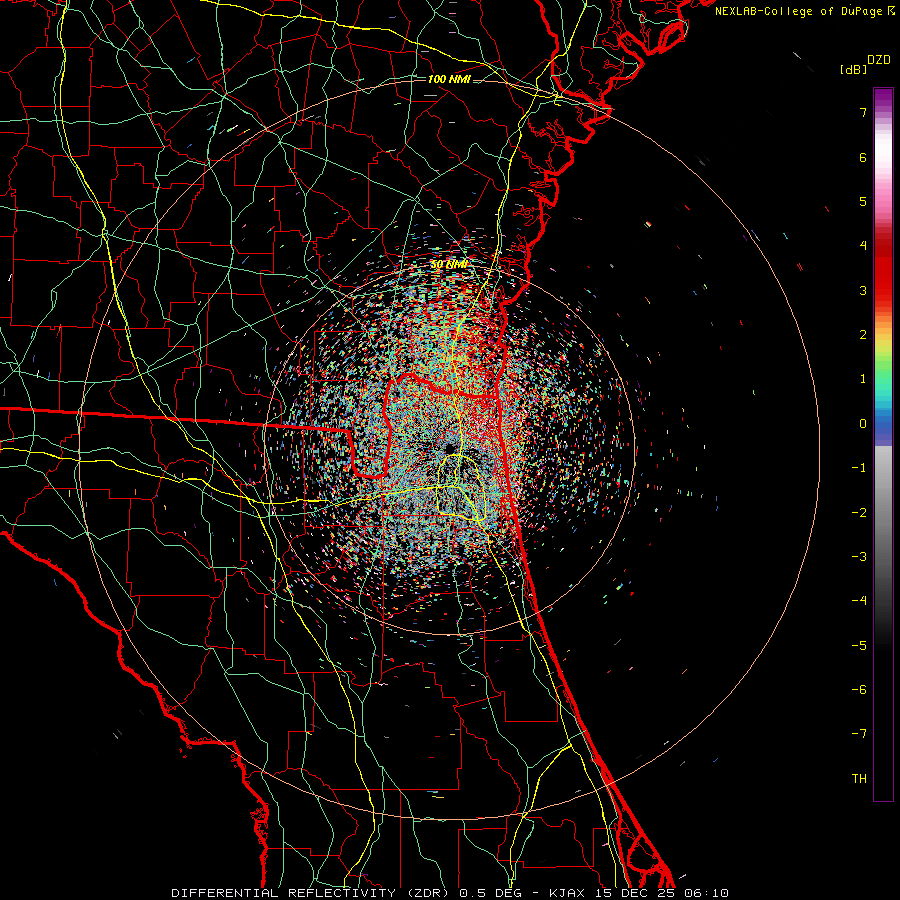Select the -1 dB scale label
This screenshot has width=900, height=900.
[859, 468]
